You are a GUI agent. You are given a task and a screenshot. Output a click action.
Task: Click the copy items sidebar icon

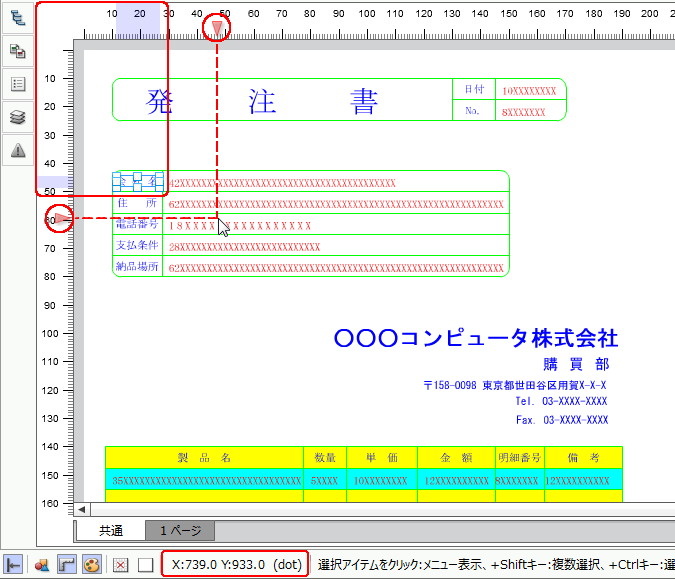click(x=18, y=51)
